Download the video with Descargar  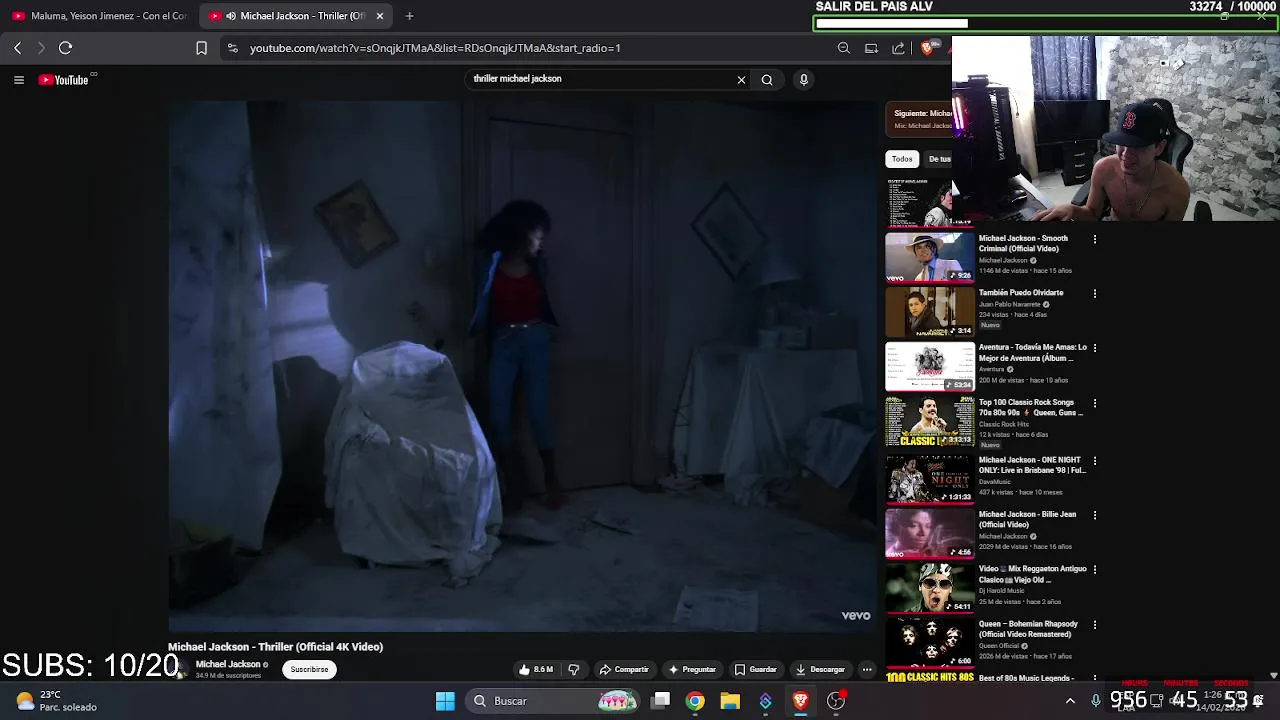tap(821, 670)
